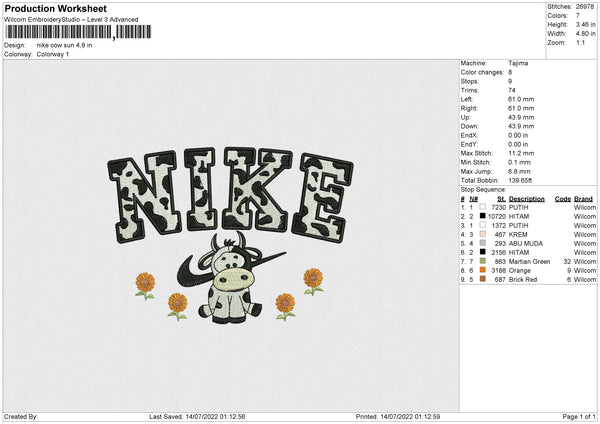Click the "Color changes:" label
Image resolution: width=600 pixels, height=424 pixels.
point(482,72)
